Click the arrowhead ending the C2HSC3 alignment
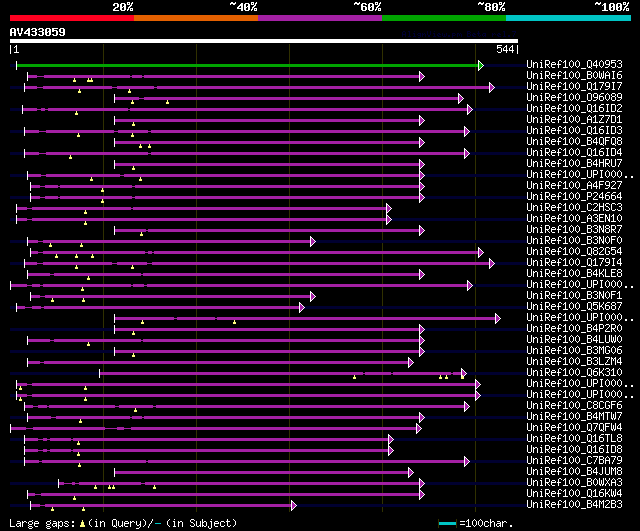This screenshot has width=640, height=531. 389,209
